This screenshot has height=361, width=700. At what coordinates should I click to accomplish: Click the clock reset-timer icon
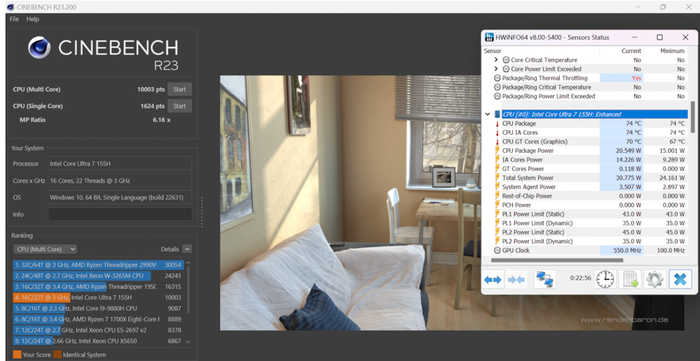click(x=605, y=279)
